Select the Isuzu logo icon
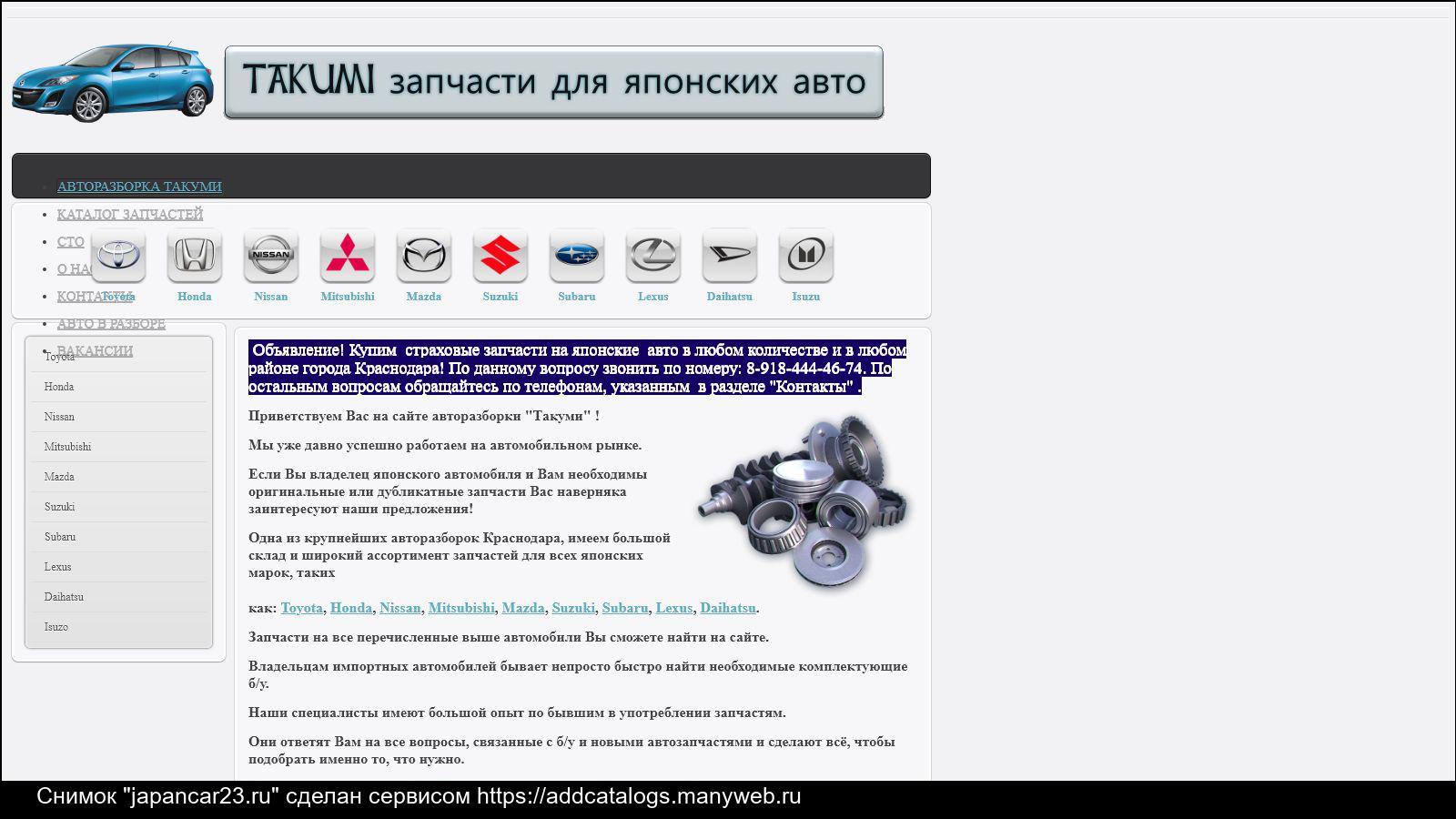Screen dimensions: 1456x819 point(806,255)
